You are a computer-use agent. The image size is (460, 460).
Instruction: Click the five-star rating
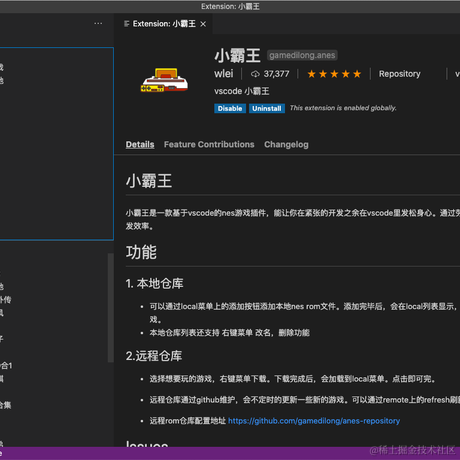pos(334,74)
